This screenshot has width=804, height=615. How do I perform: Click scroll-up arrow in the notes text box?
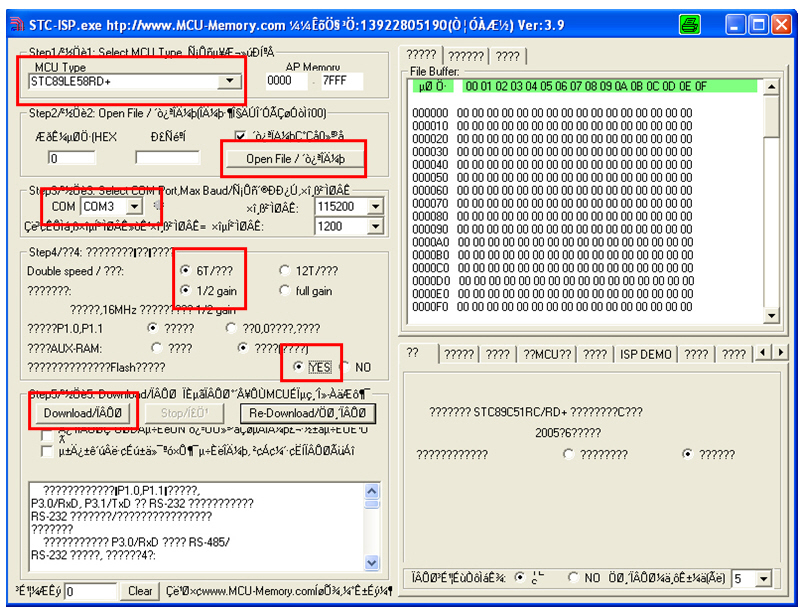372,491
